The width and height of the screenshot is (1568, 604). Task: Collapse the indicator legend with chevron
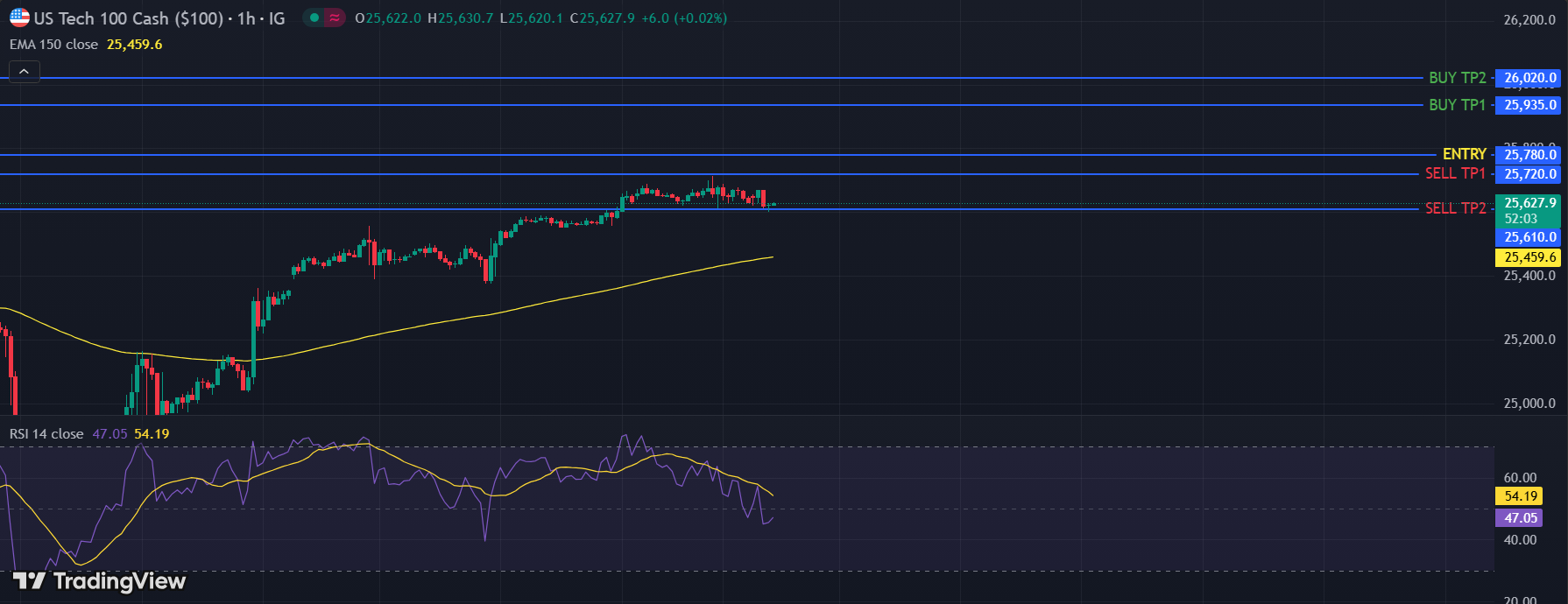point(24,71)
